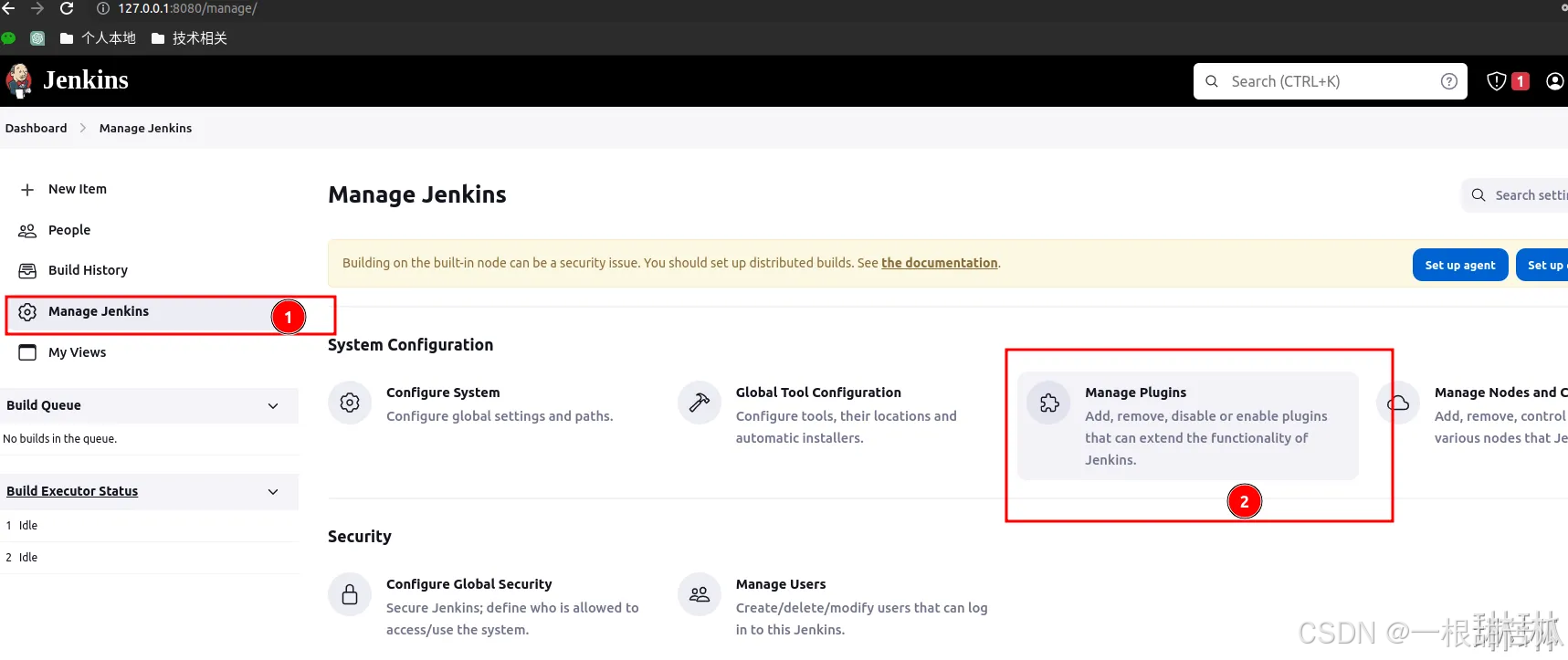Open the People sidebar entry
This screenshot has width=1568, height=660.
[69, 230]
